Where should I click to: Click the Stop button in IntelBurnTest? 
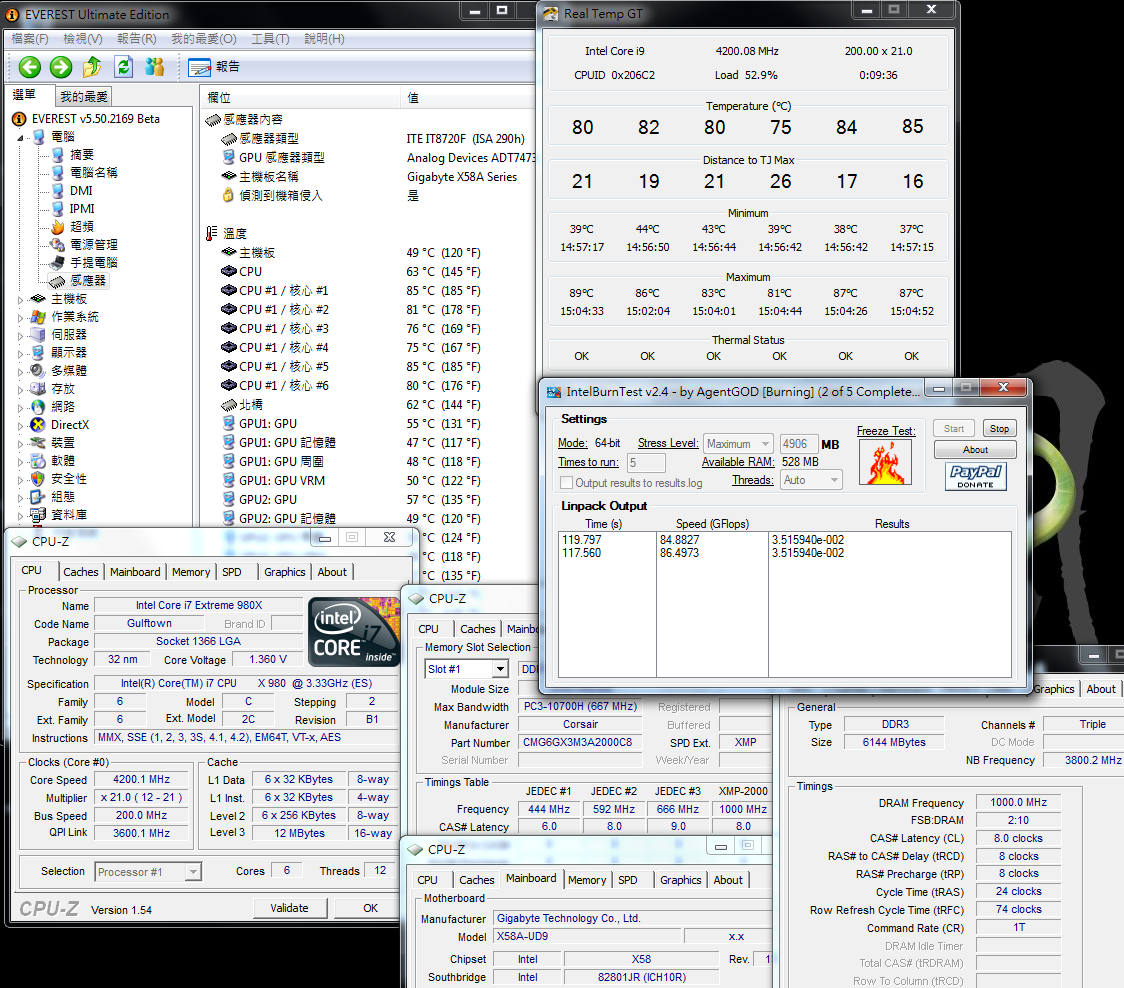tap(998, 428)
